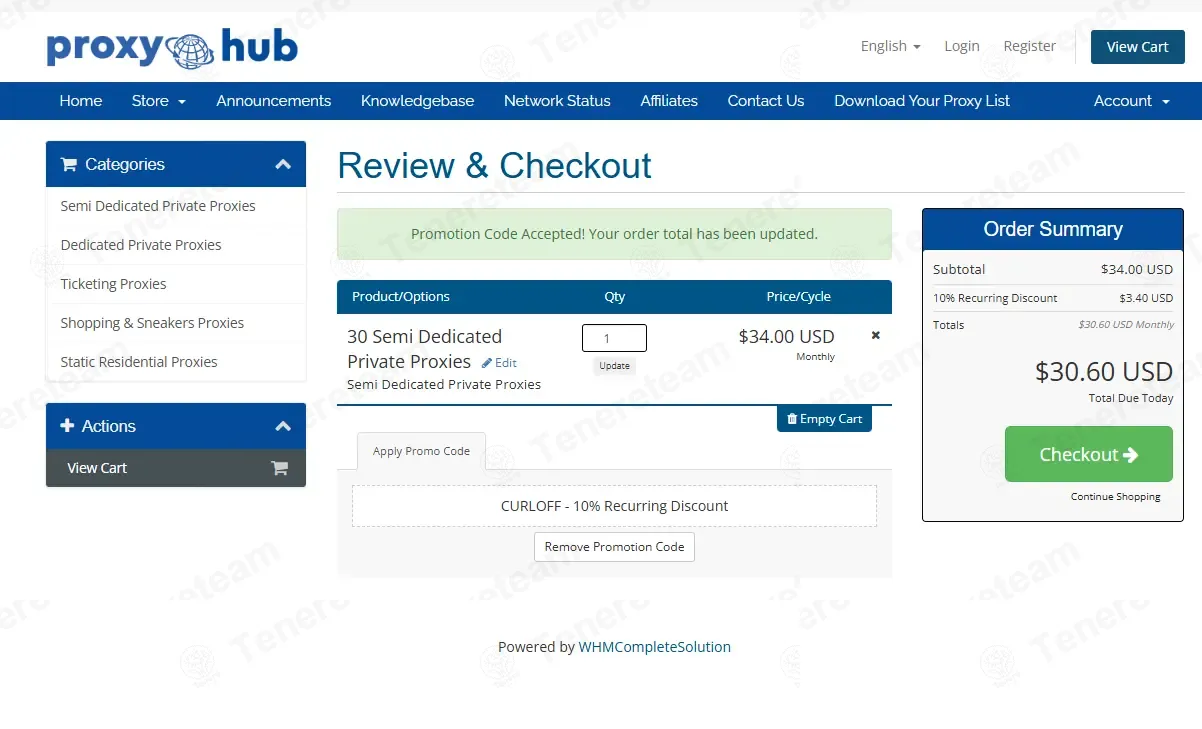Open the Knowledgebase page
Image resolution: width=1202 pixels, height=729 pixels.
(417, 101)
